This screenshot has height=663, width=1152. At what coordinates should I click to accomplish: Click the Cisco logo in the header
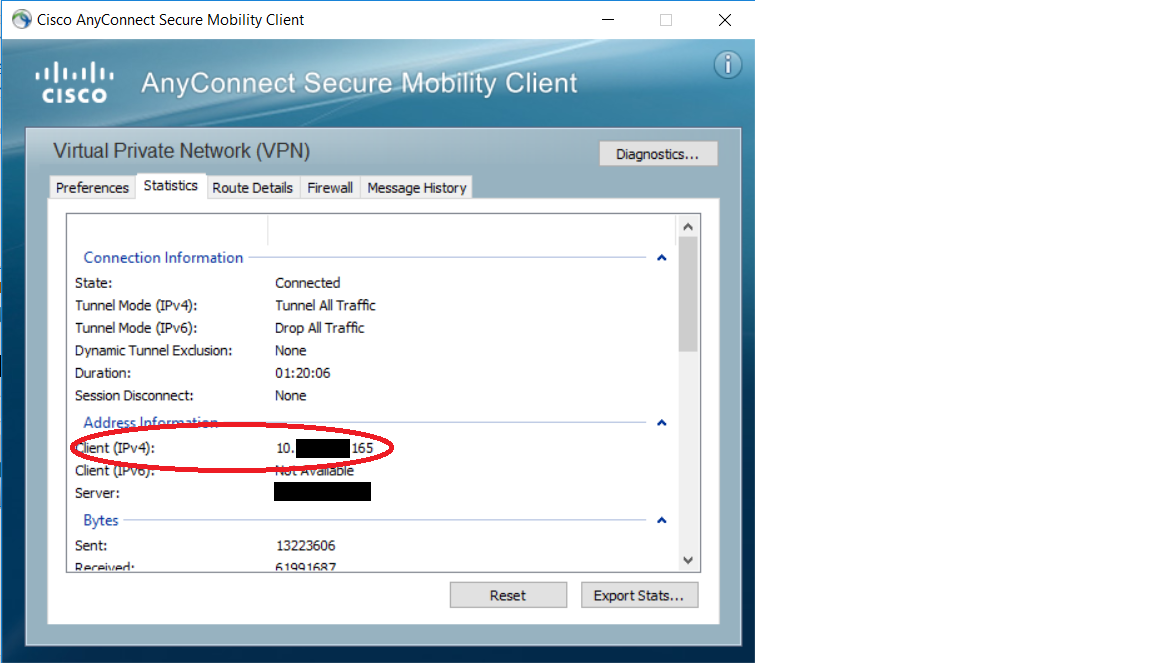pyautogui.click(x=73, y=82)
